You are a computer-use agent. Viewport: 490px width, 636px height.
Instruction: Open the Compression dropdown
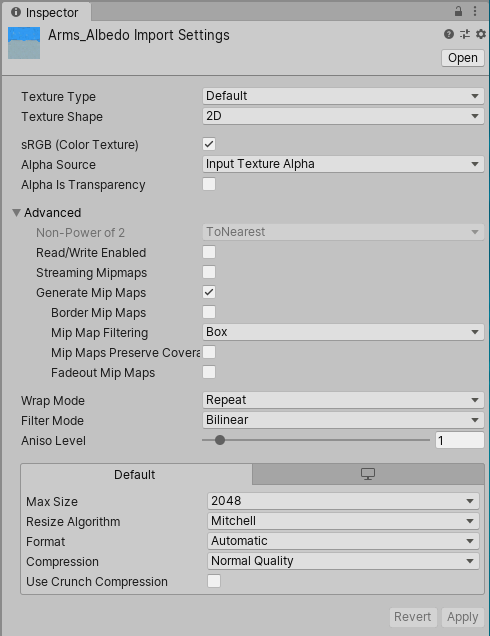(343, 561)
